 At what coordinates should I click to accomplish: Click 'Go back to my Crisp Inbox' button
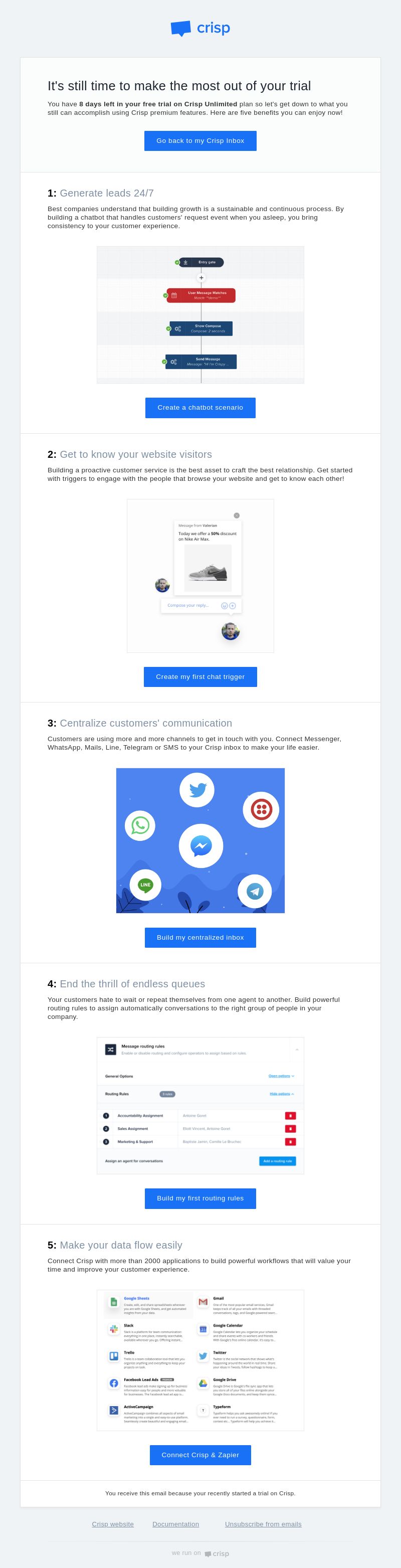click(x=200, y=140)
